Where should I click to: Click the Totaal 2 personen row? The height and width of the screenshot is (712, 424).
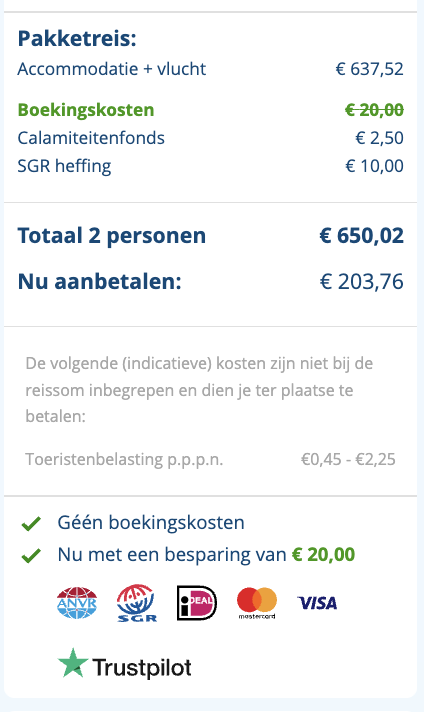coord(210,236)
